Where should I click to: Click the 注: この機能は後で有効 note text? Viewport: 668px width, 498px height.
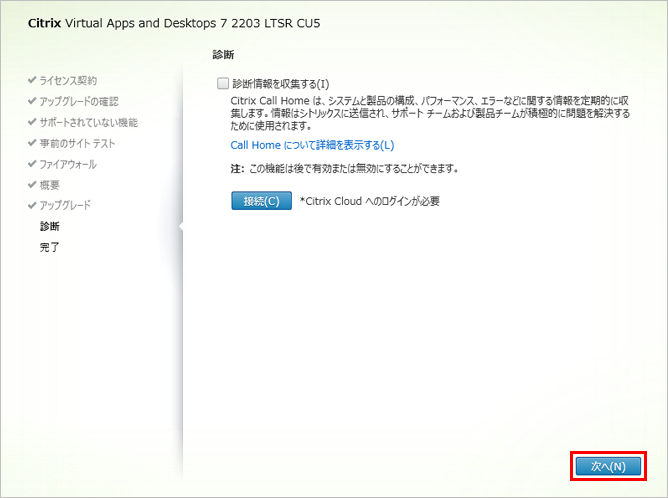(x=344, y=169)
